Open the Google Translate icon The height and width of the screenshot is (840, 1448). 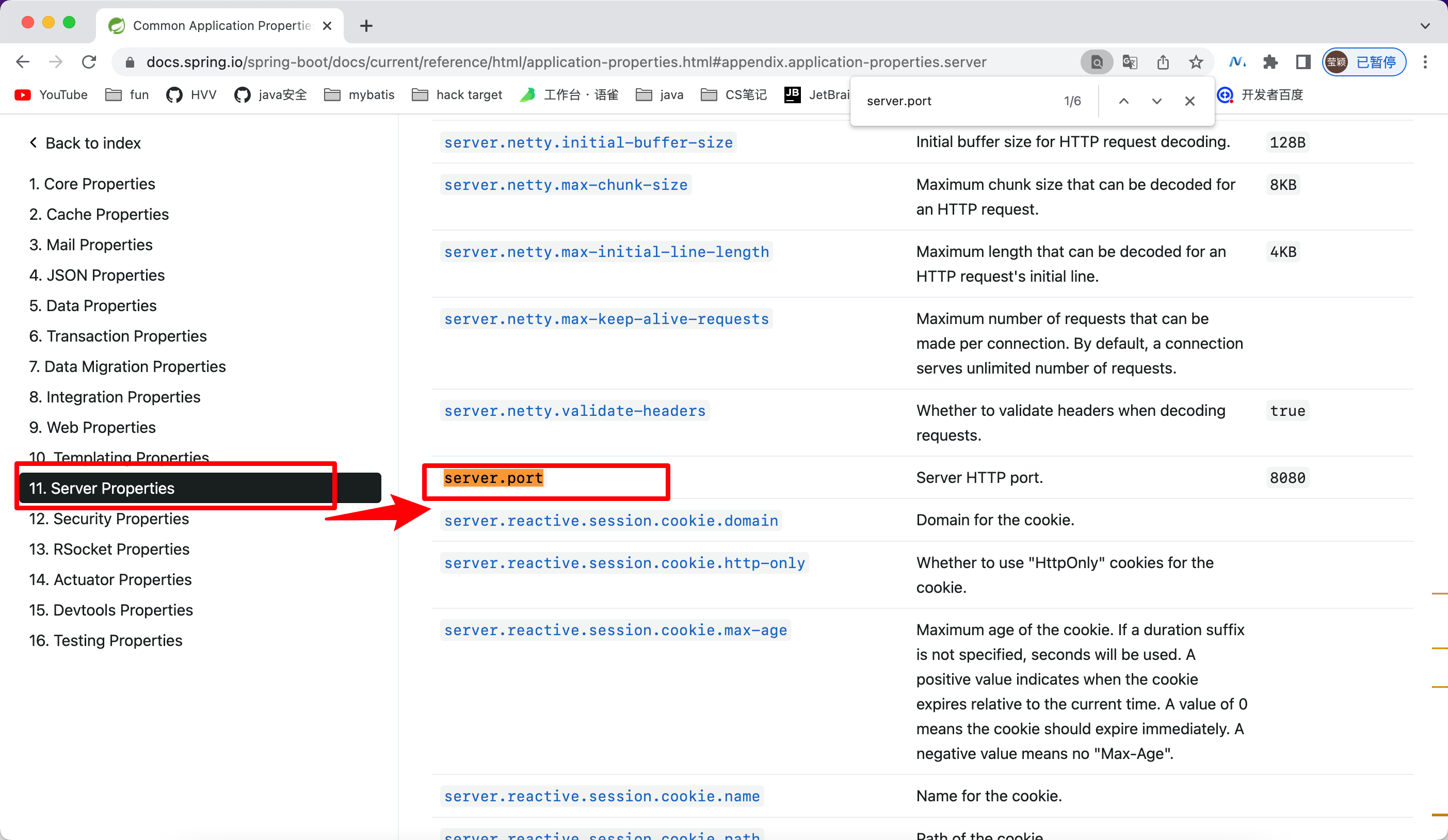pyautogui.click(x=1130, y=61)
